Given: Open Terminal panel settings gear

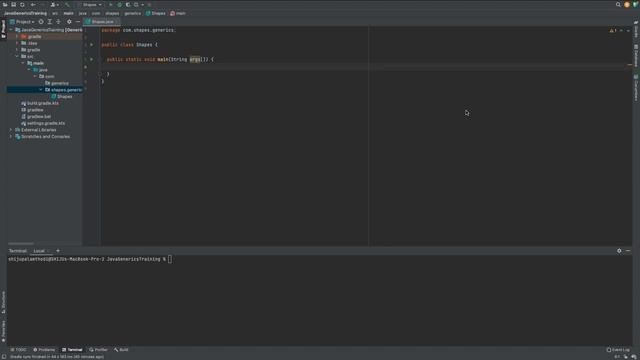Looking at the screenshot, I should click(619, 251).
